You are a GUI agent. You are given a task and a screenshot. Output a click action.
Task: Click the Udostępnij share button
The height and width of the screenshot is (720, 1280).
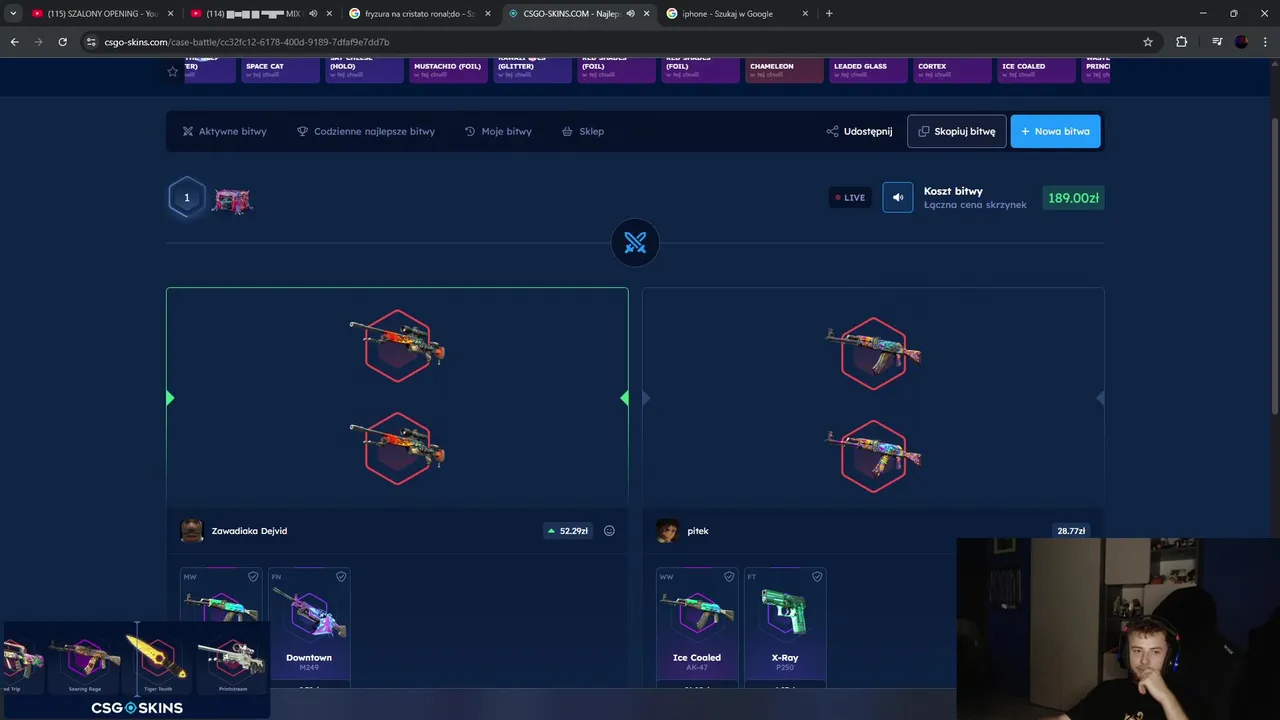(x=859, y=131)
